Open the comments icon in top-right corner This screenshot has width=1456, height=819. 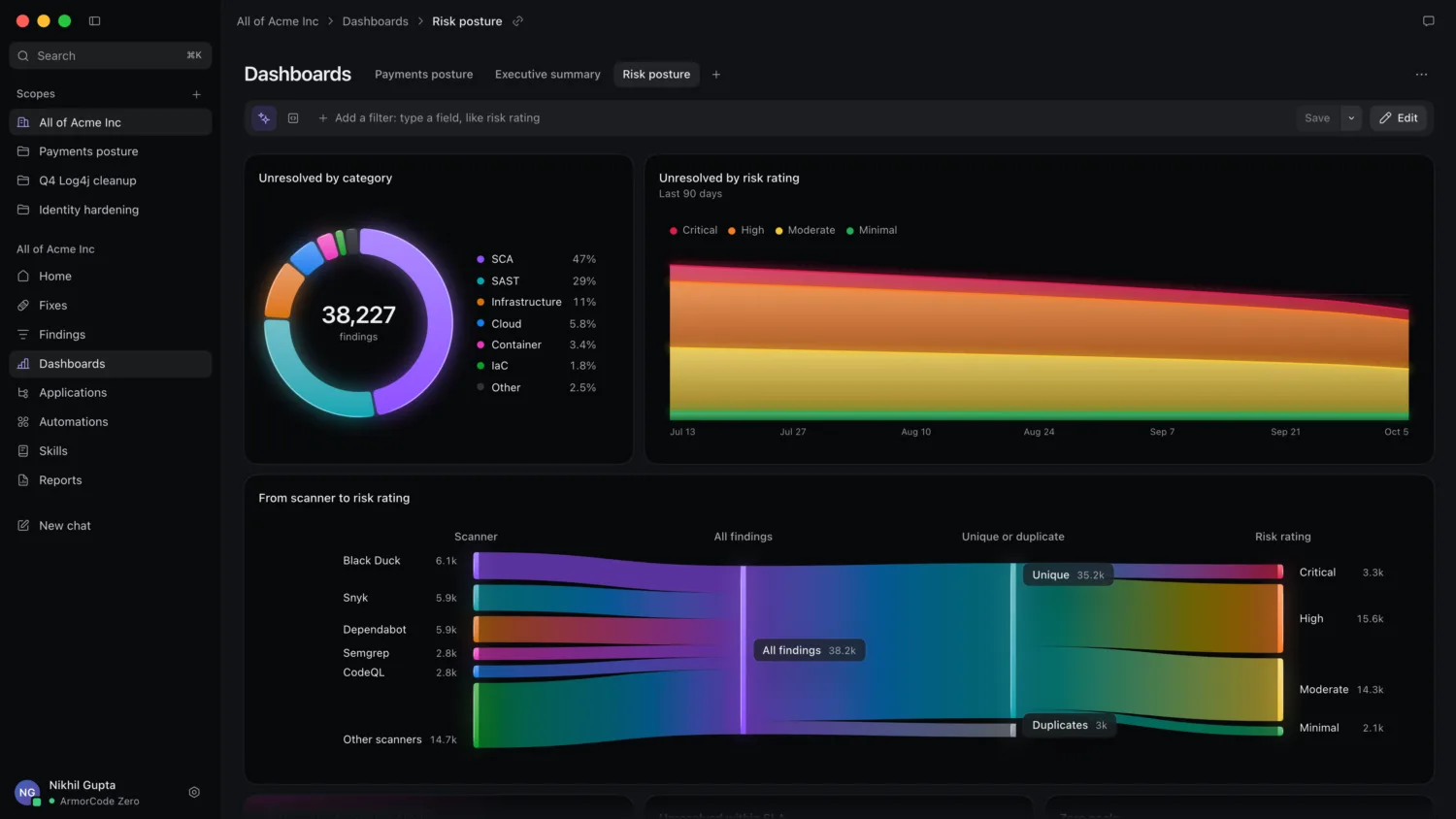[x=1428, y=21]
